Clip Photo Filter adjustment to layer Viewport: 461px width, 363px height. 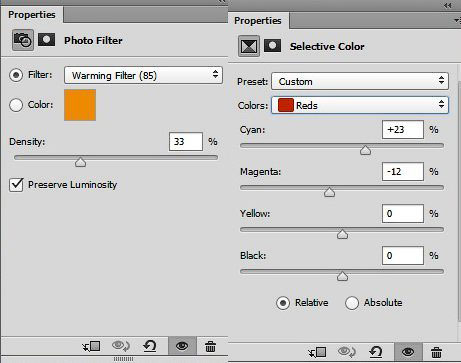91,346
